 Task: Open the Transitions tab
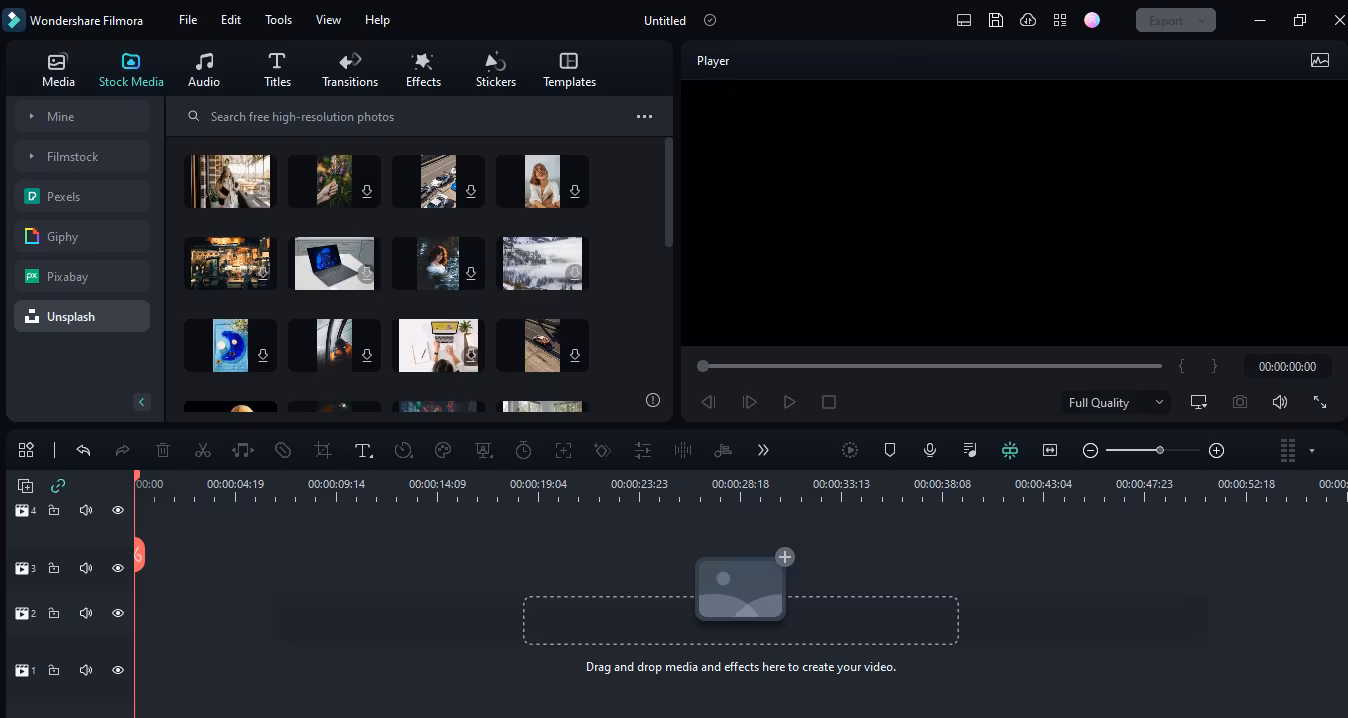click(x=350, y=70)
